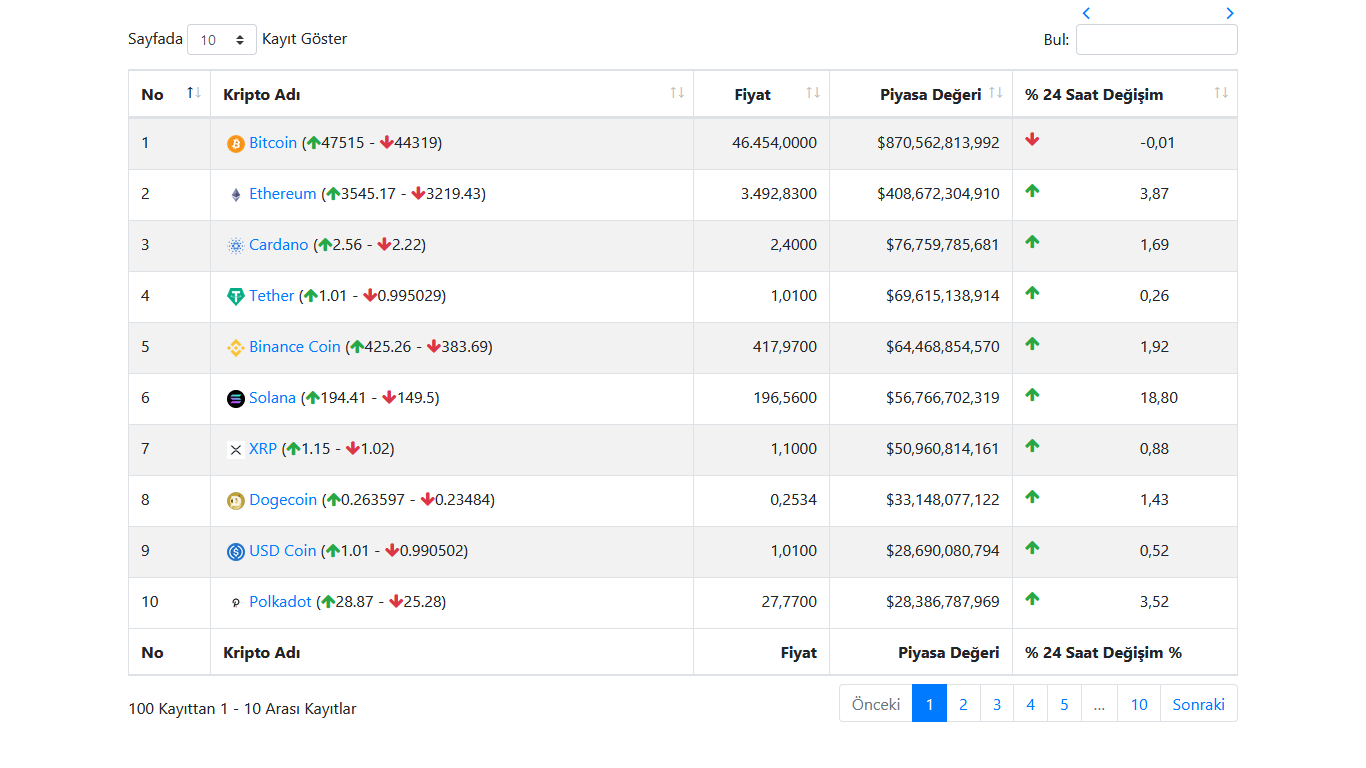Open the Cardano link
Image resolution: width=1366 pixels, height=768 pixels.
[279, 245]
